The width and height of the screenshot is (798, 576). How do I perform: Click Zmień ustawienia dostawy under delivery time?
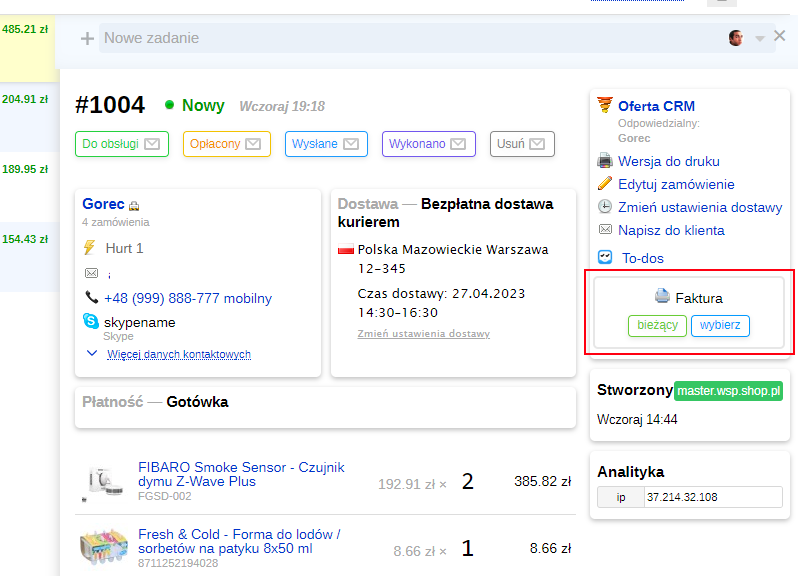[x=423, y=334]
